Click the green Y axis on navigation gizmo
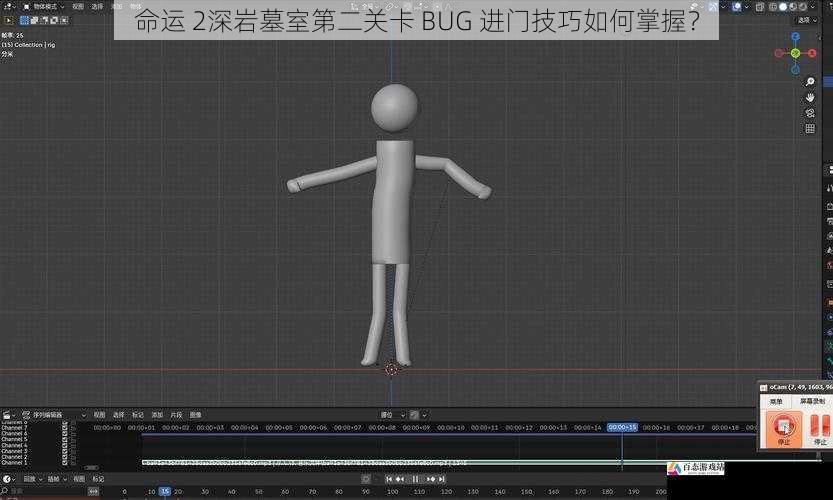 tap(795, 53)
